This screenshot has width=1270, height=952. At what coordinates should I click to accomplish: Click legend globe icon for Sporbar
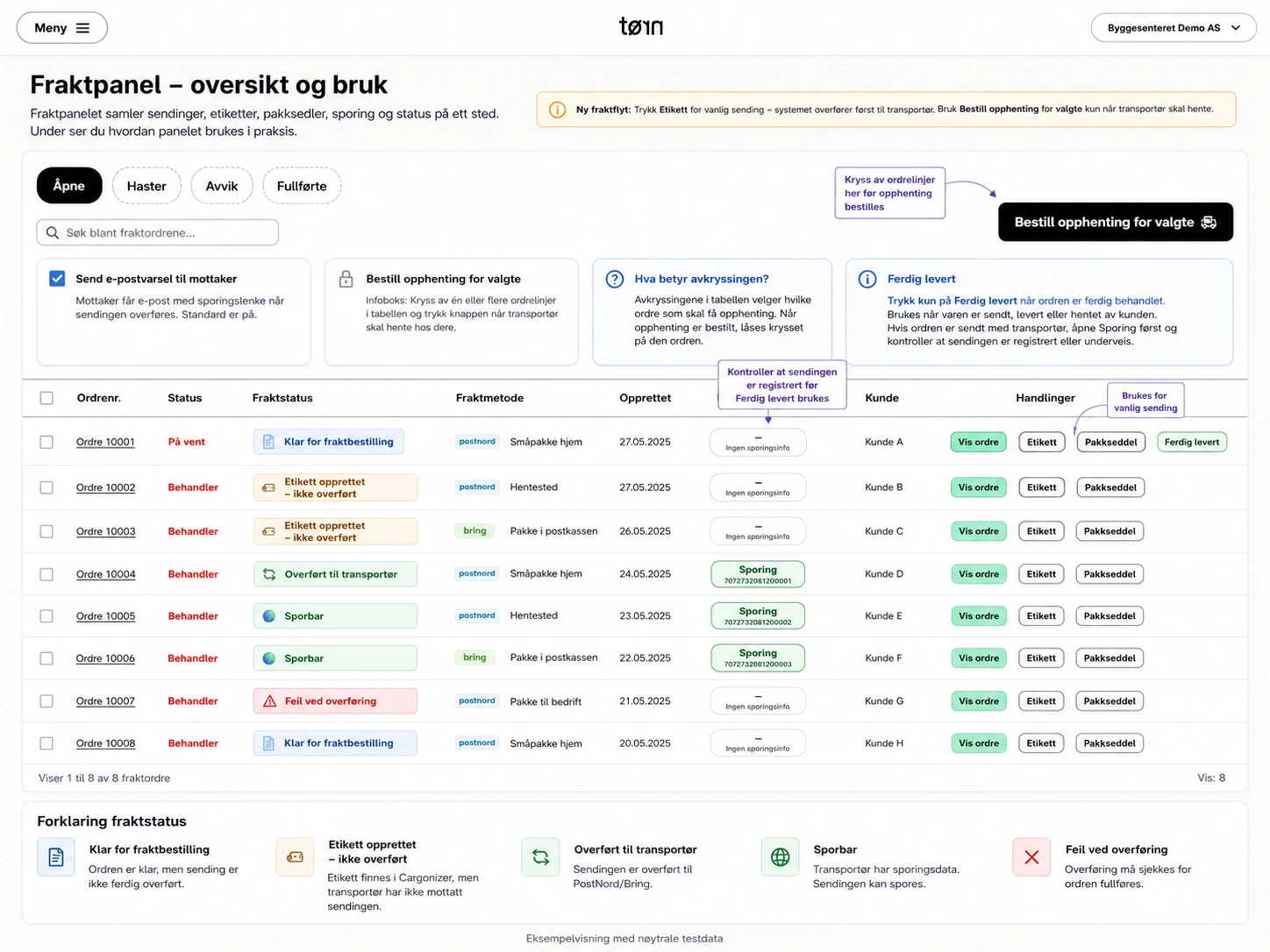coord(780,857)
